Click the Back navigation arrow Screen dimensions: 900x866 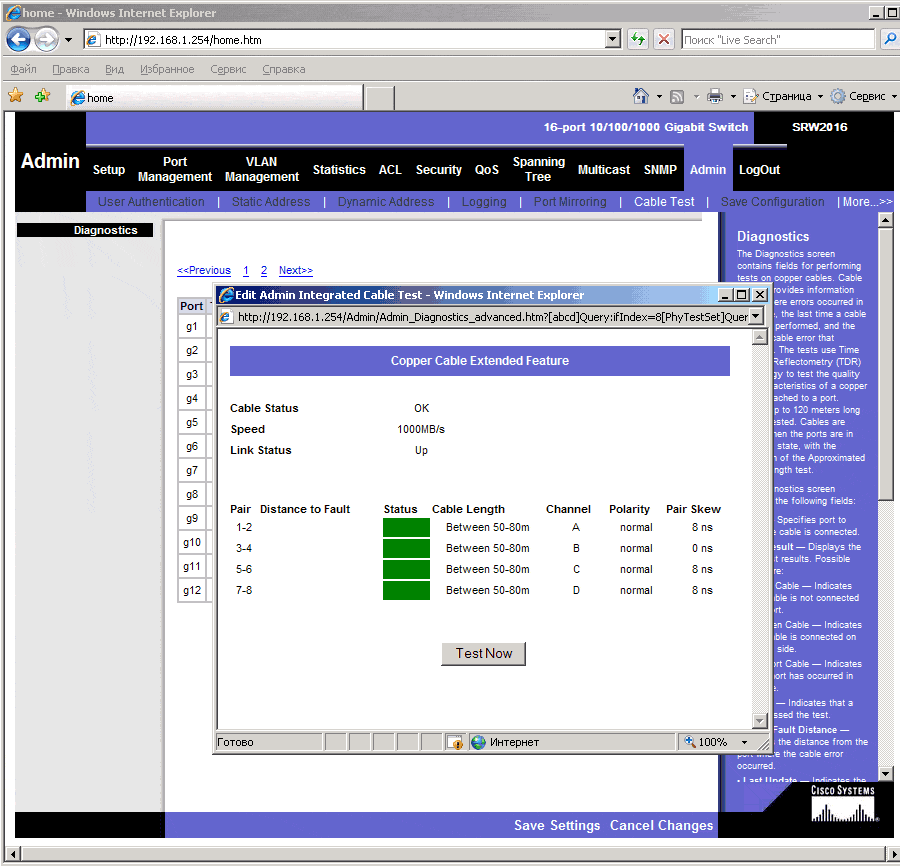18,38
